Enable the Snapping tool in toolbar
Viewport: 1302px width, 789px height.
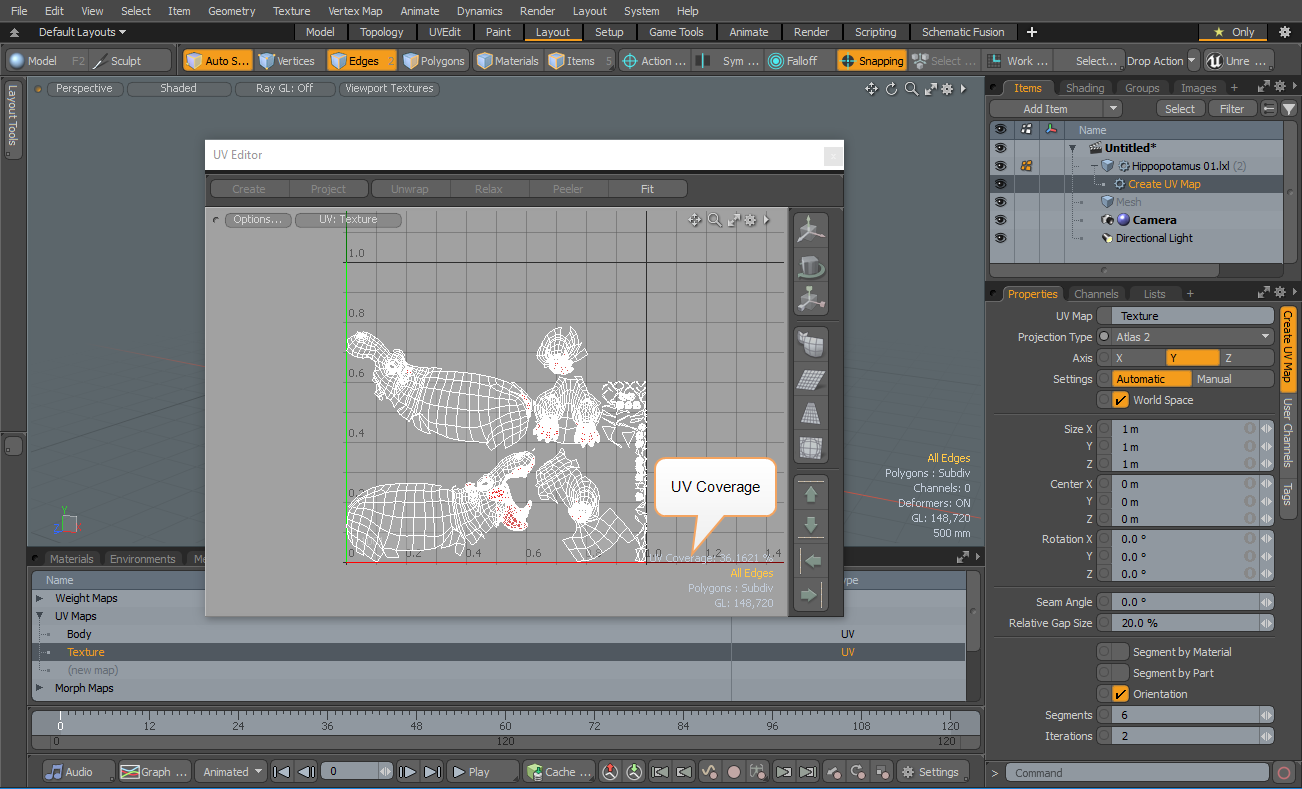(871, 61)
